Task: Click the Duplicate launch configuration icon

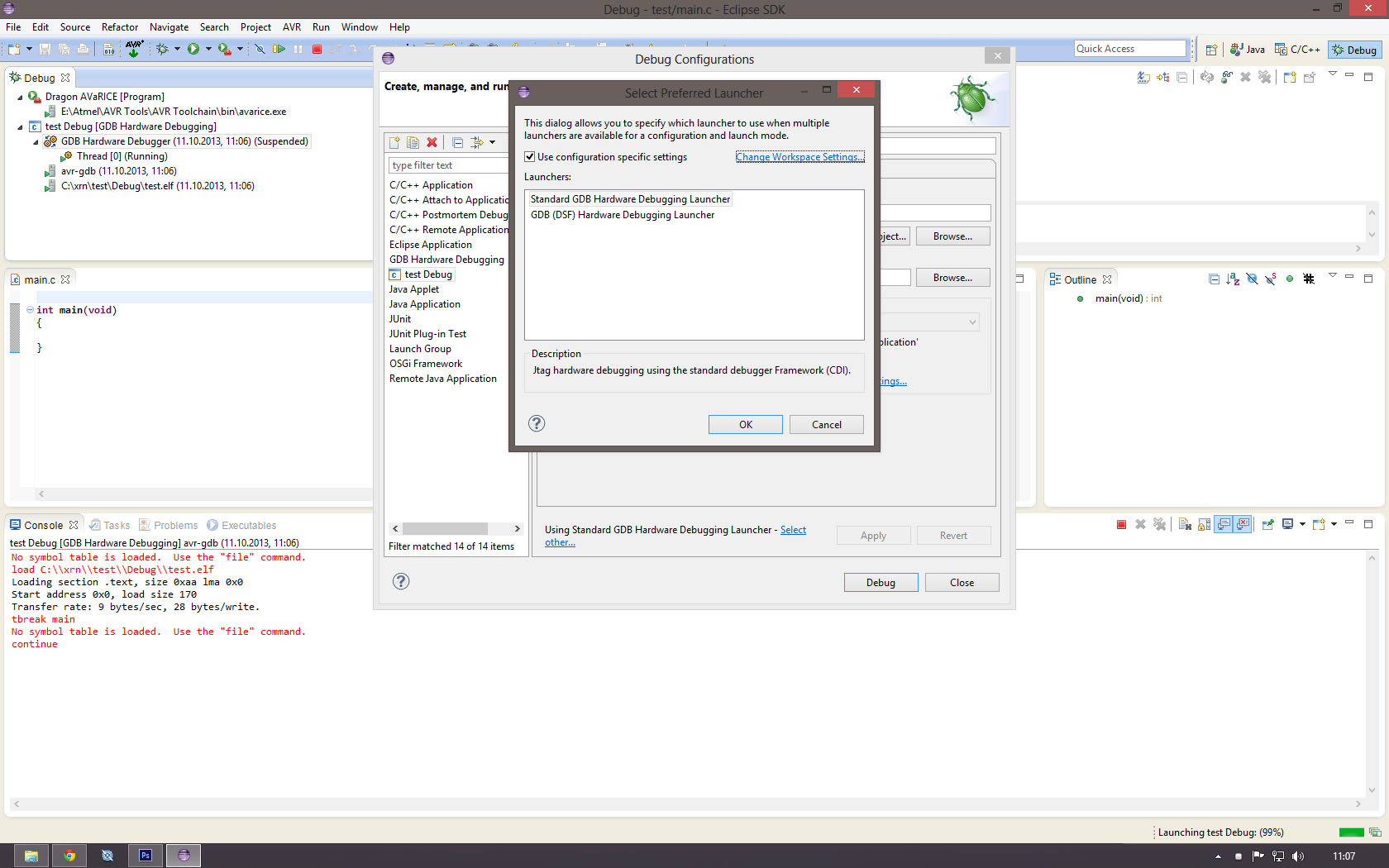Action: (413, 142)
